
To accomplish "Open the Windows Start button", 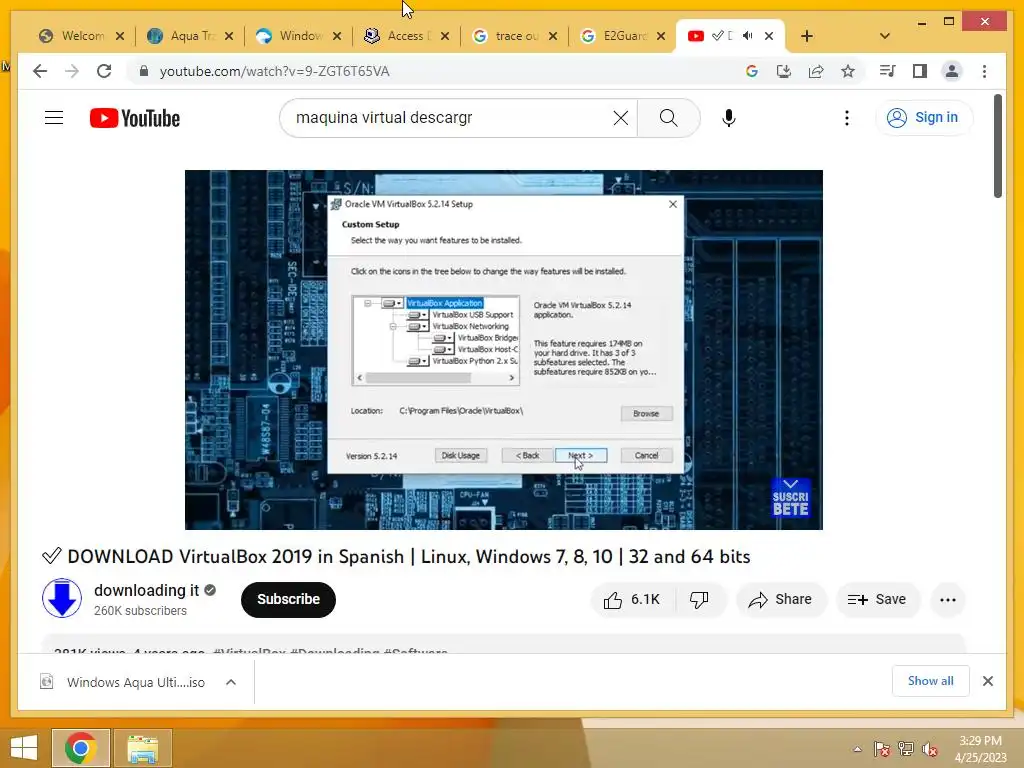I will pos(24,748).
